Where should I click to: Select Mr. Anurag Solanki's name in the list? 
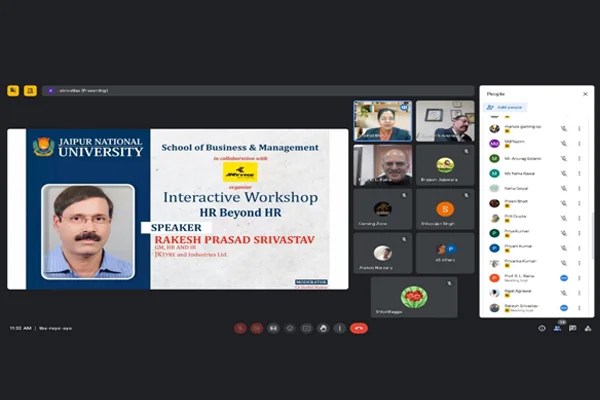coord(523,158)
